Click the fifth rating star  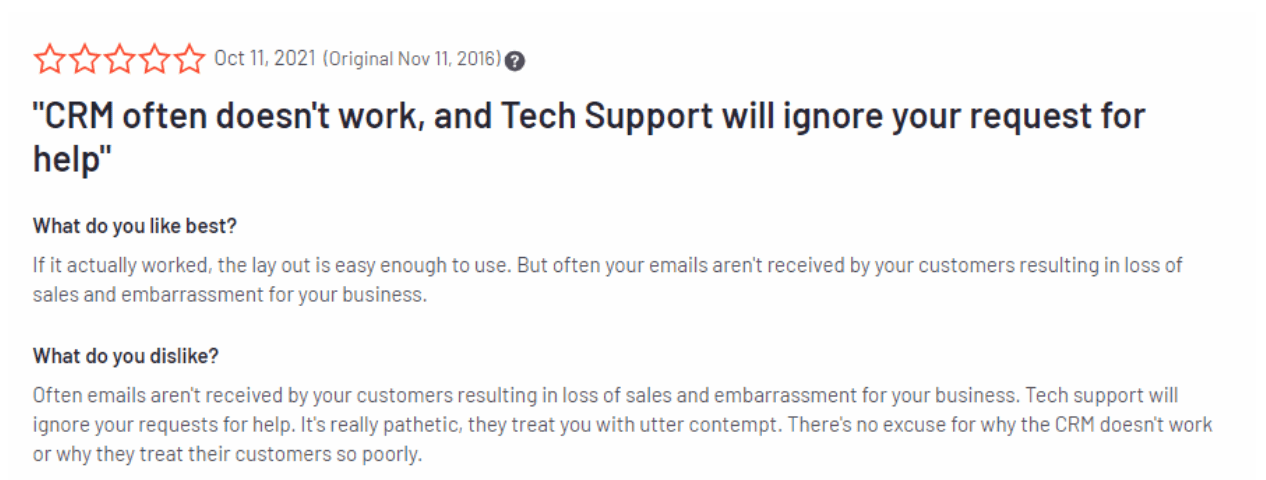(188, 60)
